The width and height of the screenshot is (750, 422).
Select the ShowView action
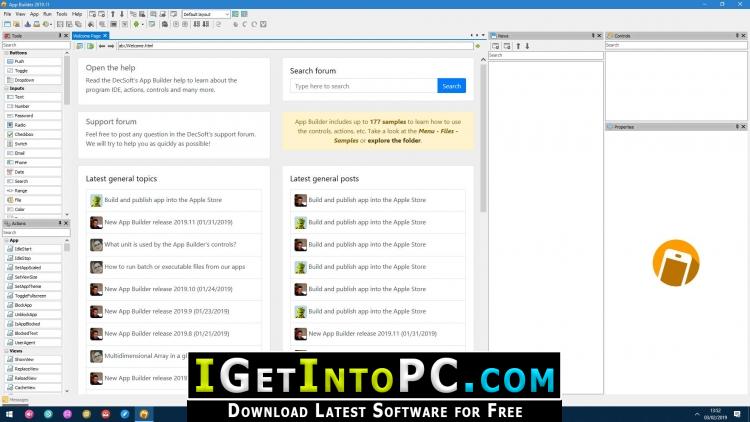pyautogui.click(x=33, y=360)
